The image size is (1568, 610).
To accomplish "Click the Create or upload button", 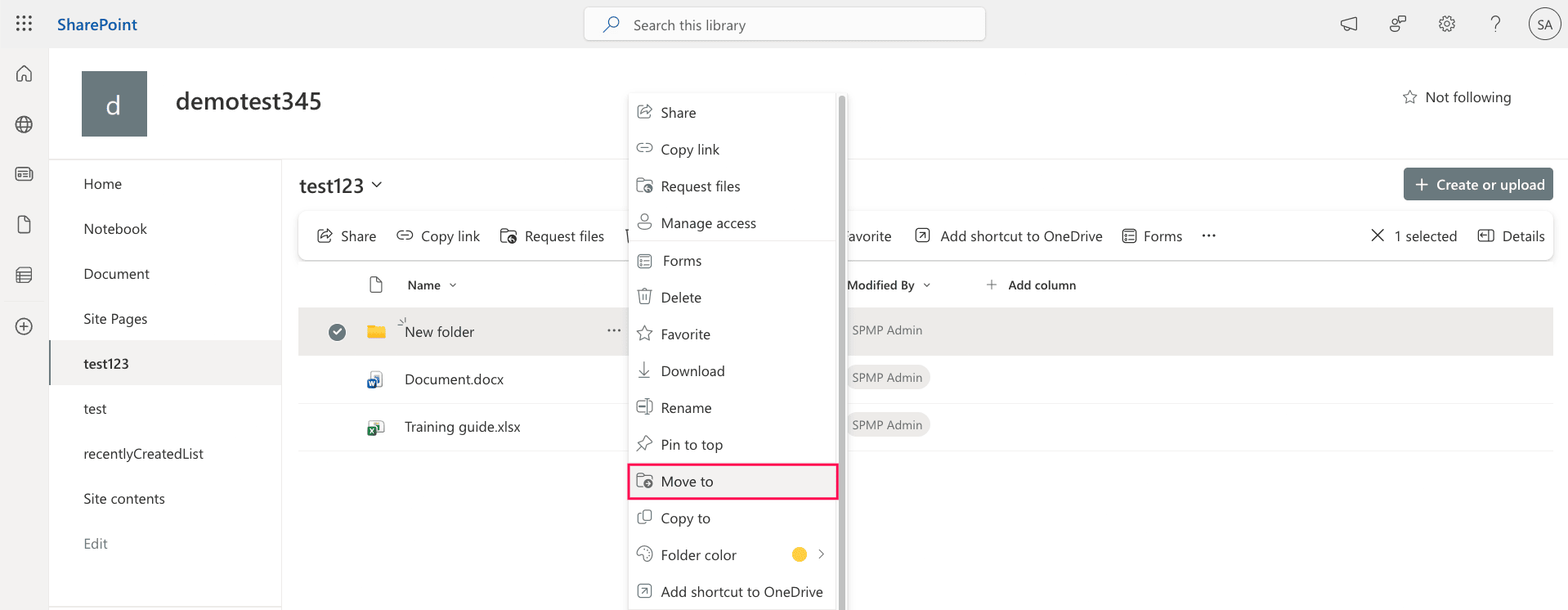I will pyautogui.click(x=1478, y=184).
